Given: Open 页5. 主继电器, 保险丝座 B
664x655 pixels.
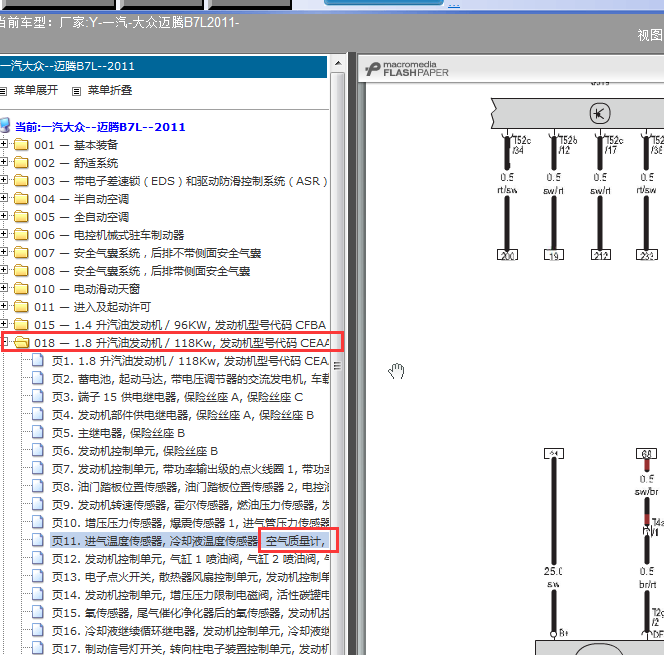Looking at the screenshot, I should coord(119,433).
